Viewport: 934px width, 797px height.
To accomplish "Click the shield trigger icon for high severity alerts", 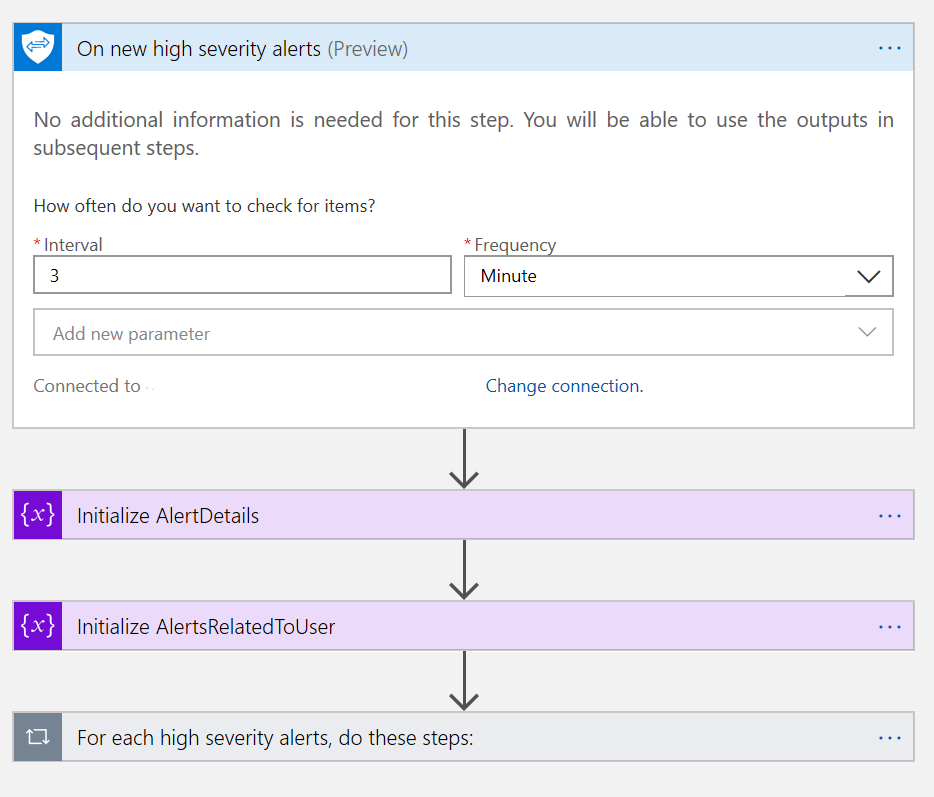I will (x=38, y=47).
